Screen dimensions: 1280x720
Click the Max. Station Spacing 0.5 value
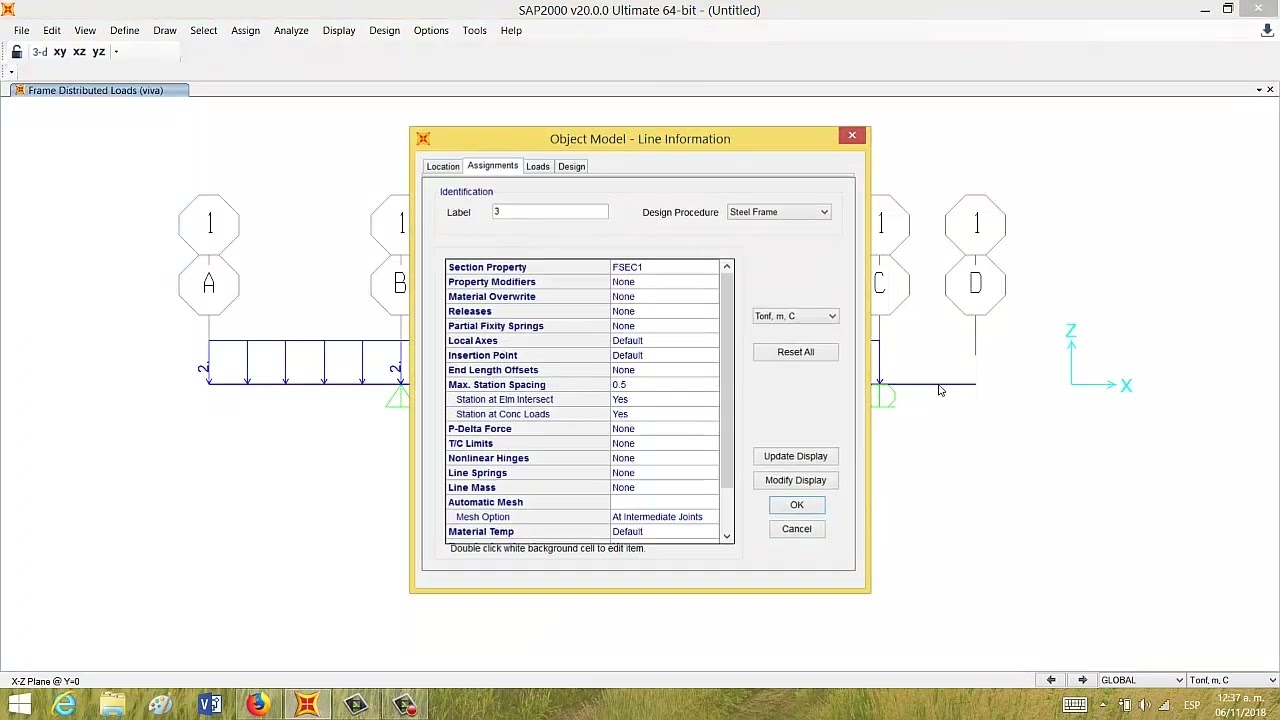664,385
